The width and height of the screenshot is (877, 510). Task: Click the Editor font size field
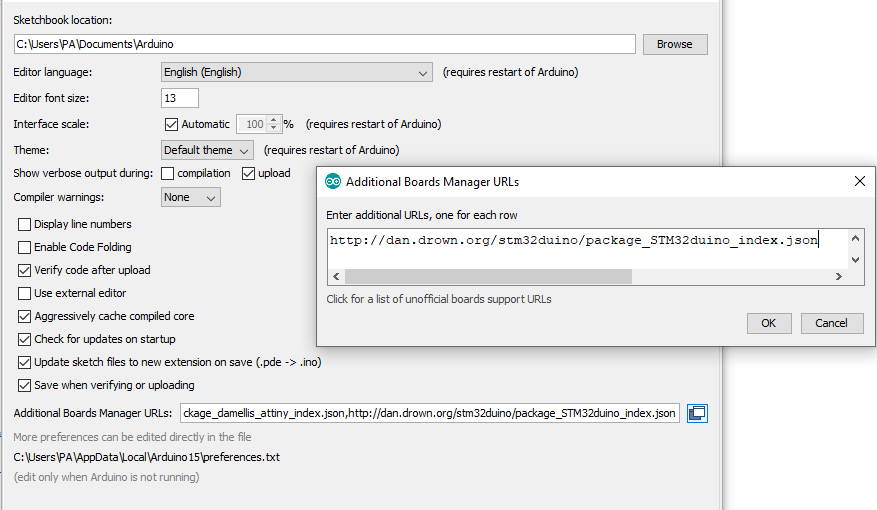tap(180, 98)
